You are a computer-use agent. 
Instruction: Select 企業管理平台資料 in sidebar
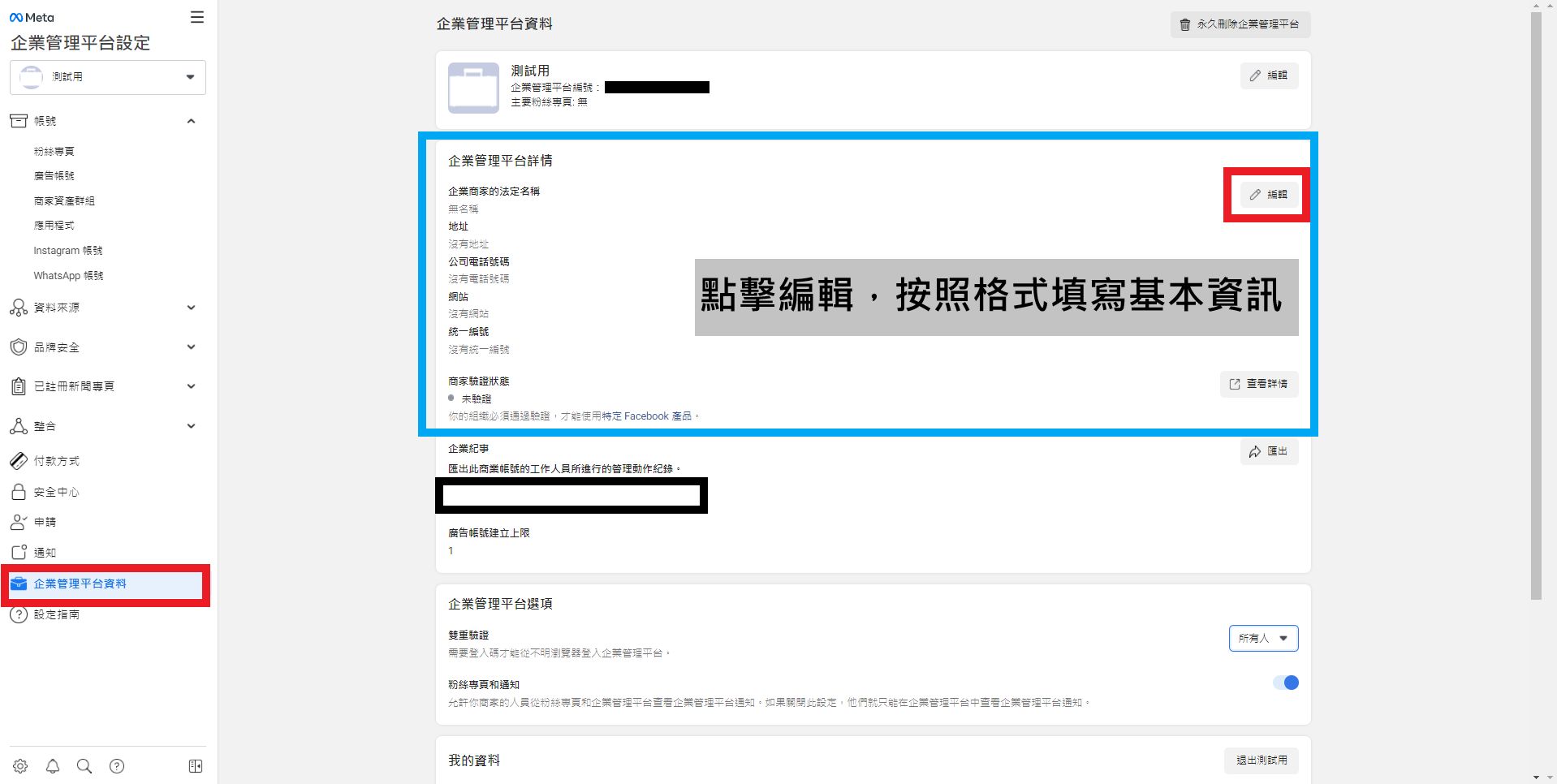click(x=106, y=584)
